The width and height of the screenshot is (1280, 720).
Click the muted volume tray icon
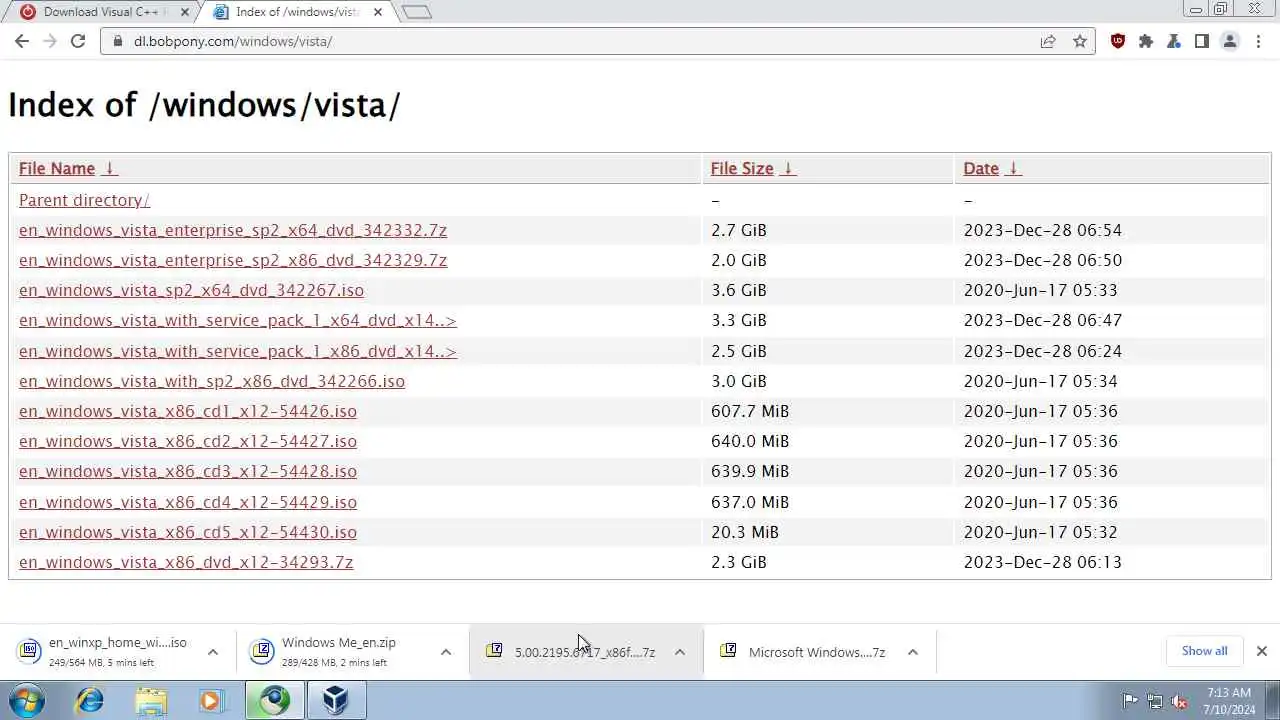point(1179,701)
